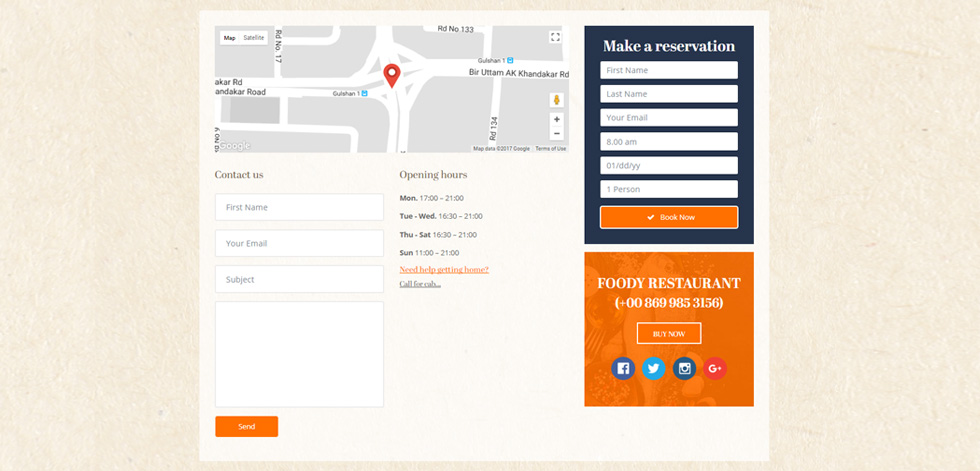Open the 01/dd/yy date field
Screen dimensions: 980x471
click(669, 166)
